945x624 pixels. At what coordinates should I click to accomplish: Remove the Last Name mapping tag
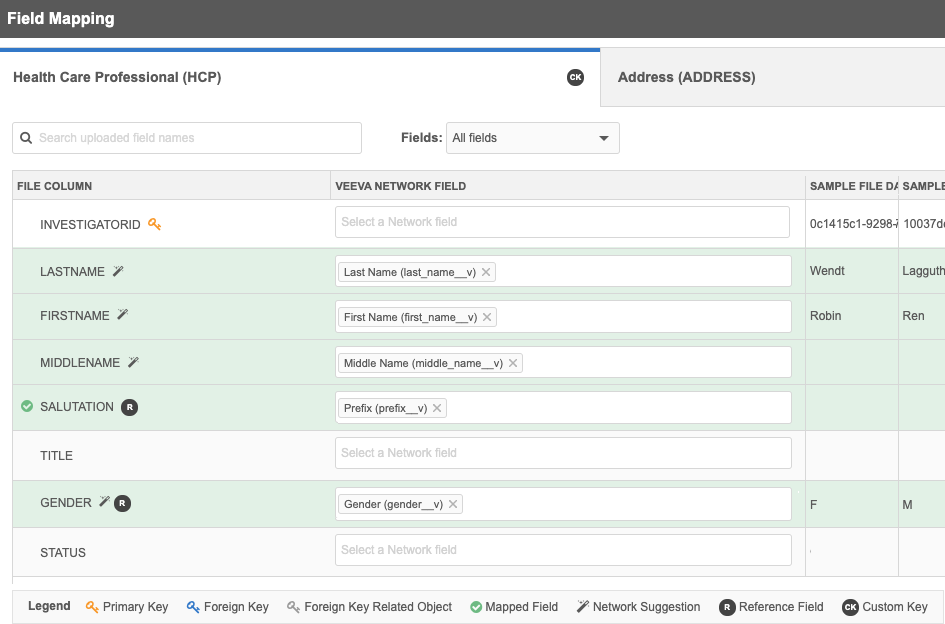(x=486, y=272)
